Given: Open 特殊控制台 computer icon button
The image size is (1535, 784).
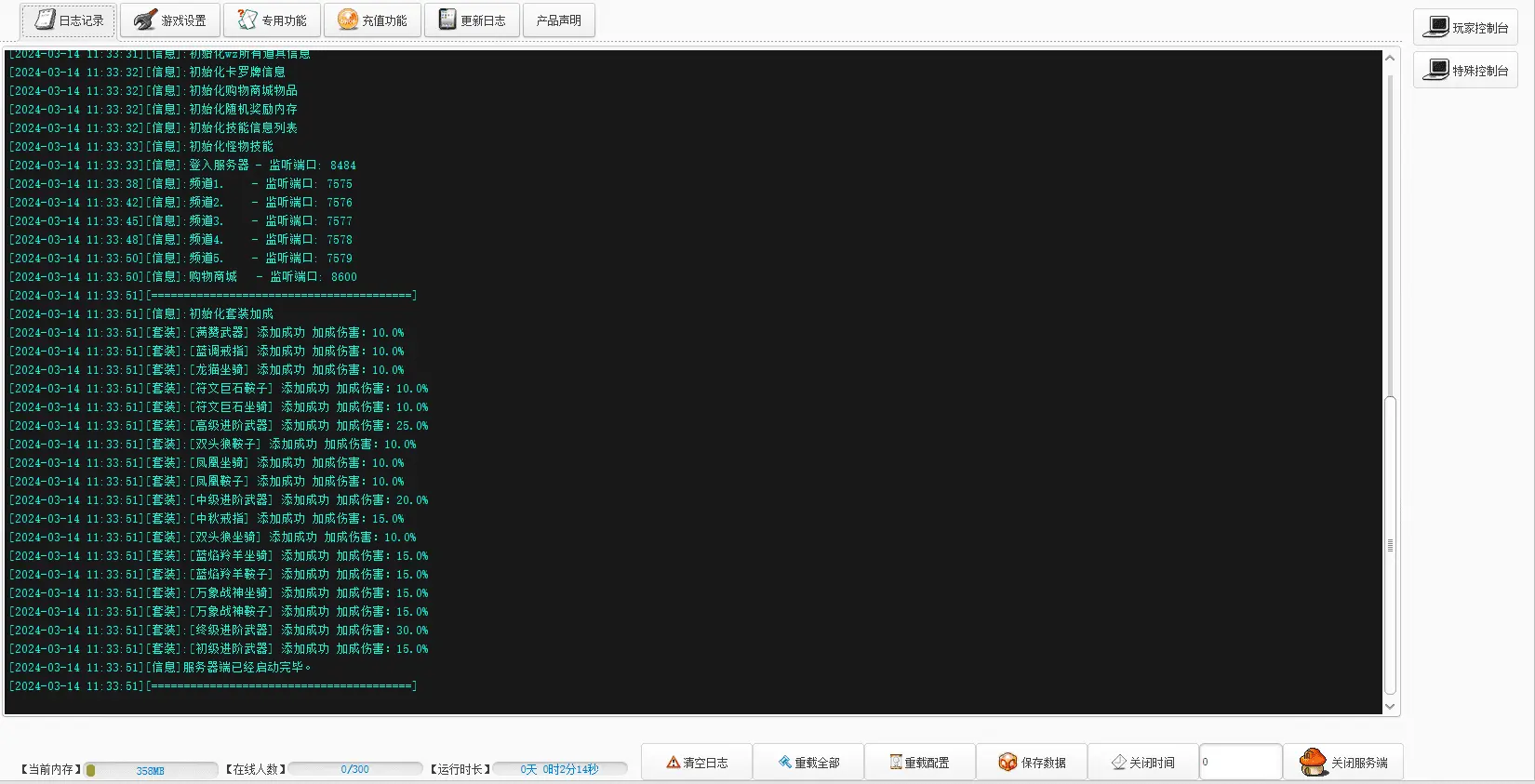Looking at the screenshot, I should coord(1465,70).
